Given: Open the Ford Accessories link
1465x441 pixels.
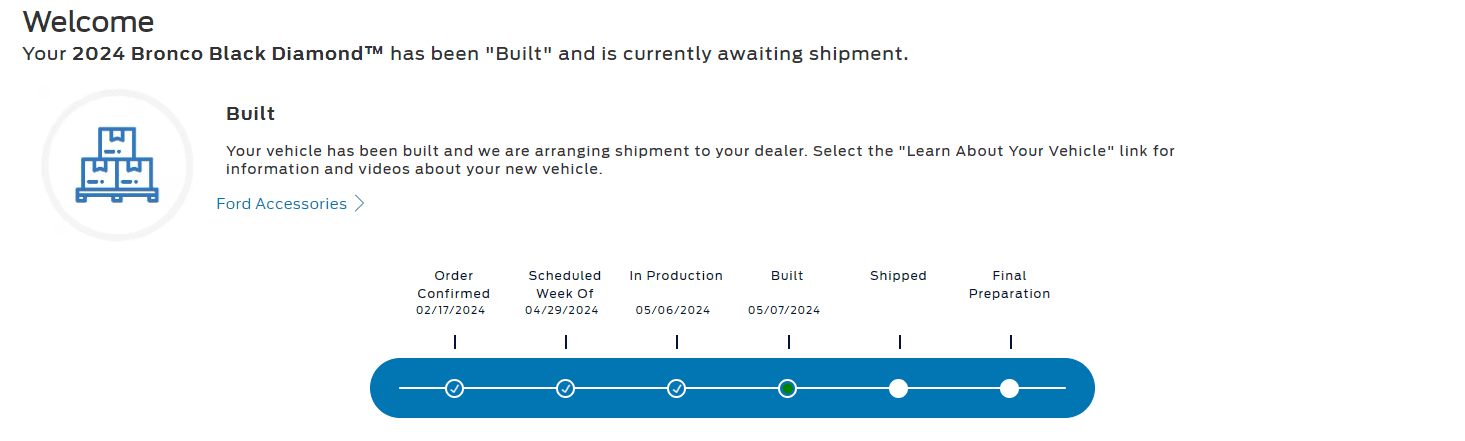Looking at the screenshot, I should (x=282, y=204).
